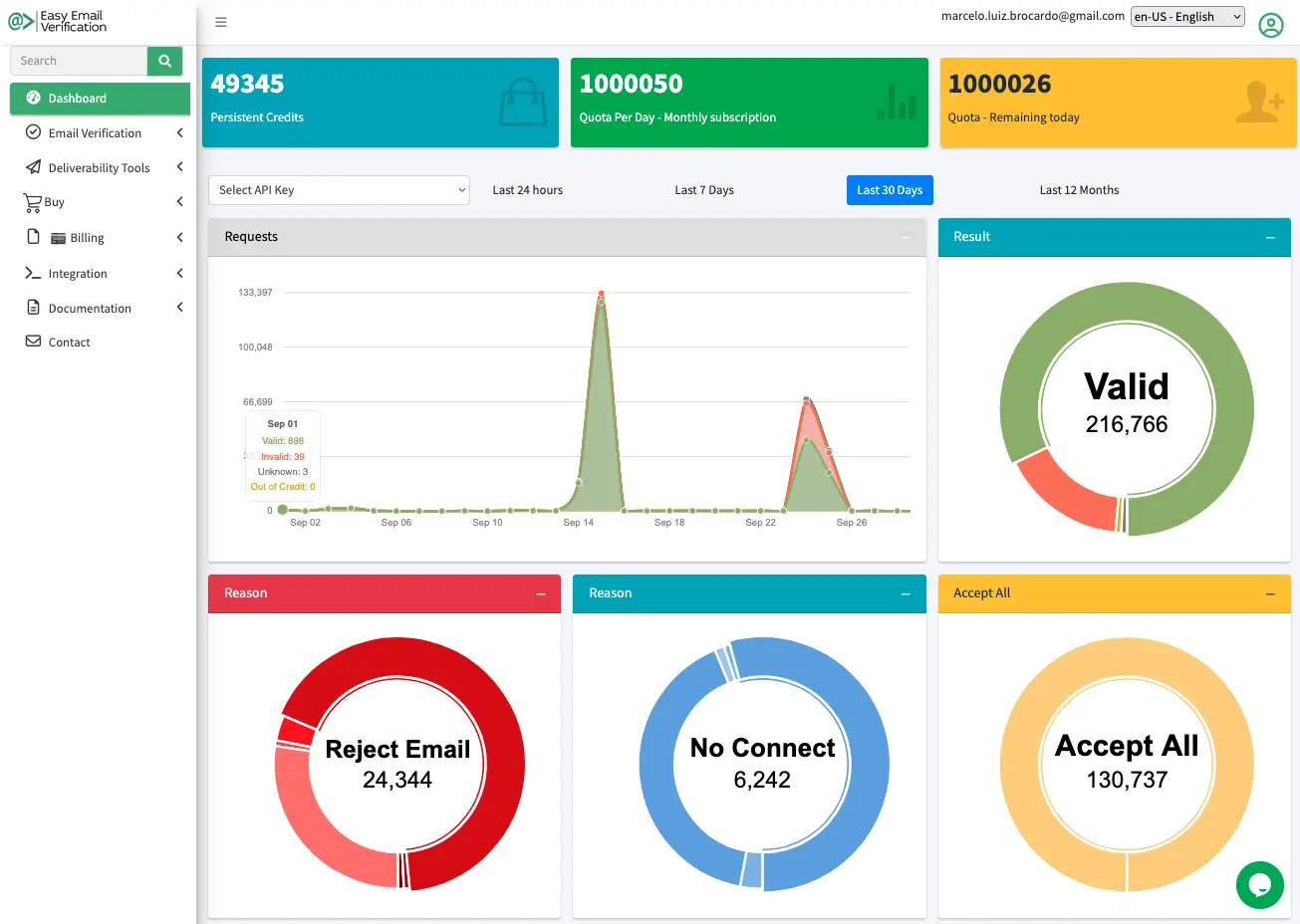
Task: Open the Select API Key dropdown
Action: [339, 190]
